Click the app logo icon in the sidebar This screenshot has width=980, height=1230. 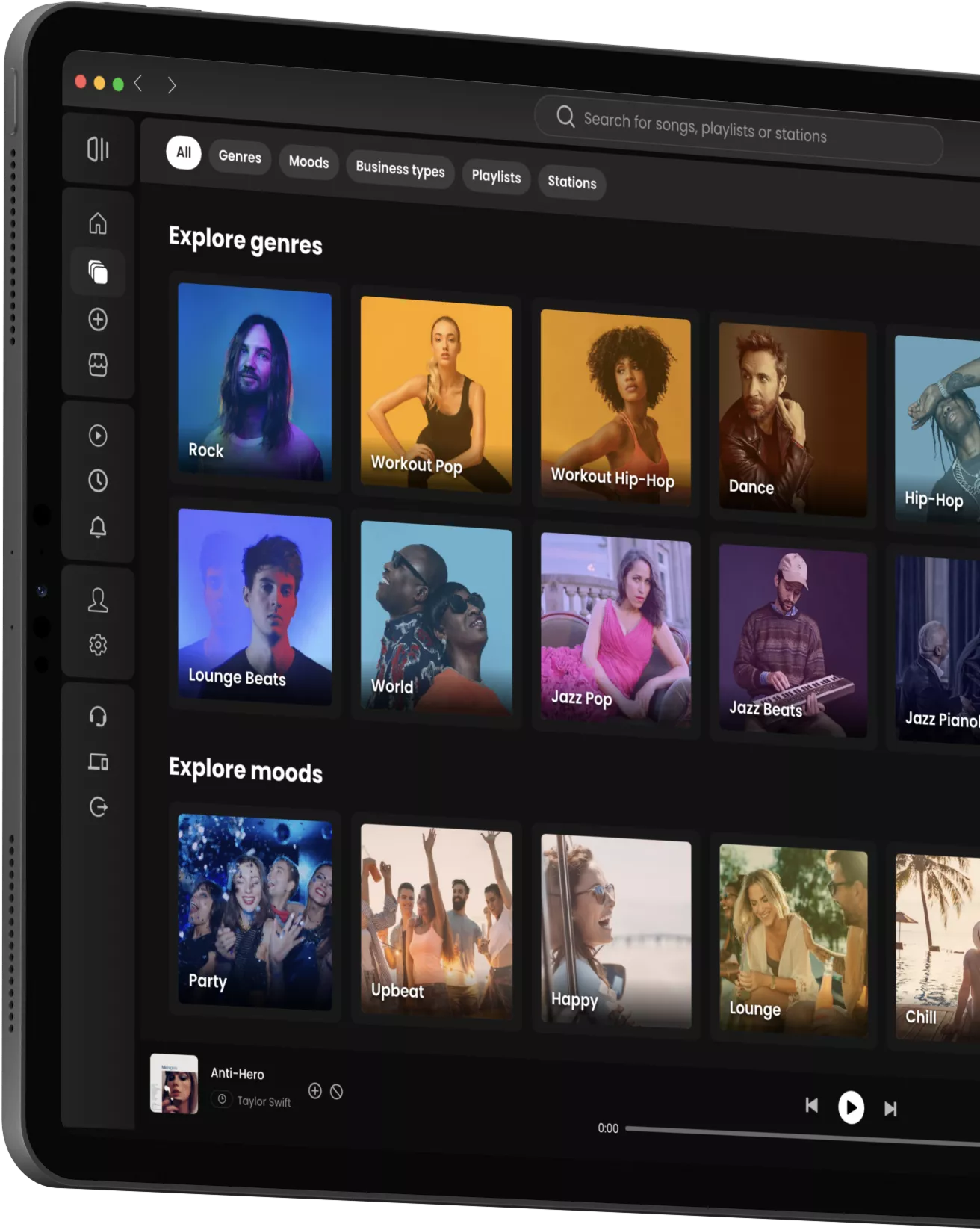(x=98, y=149)
